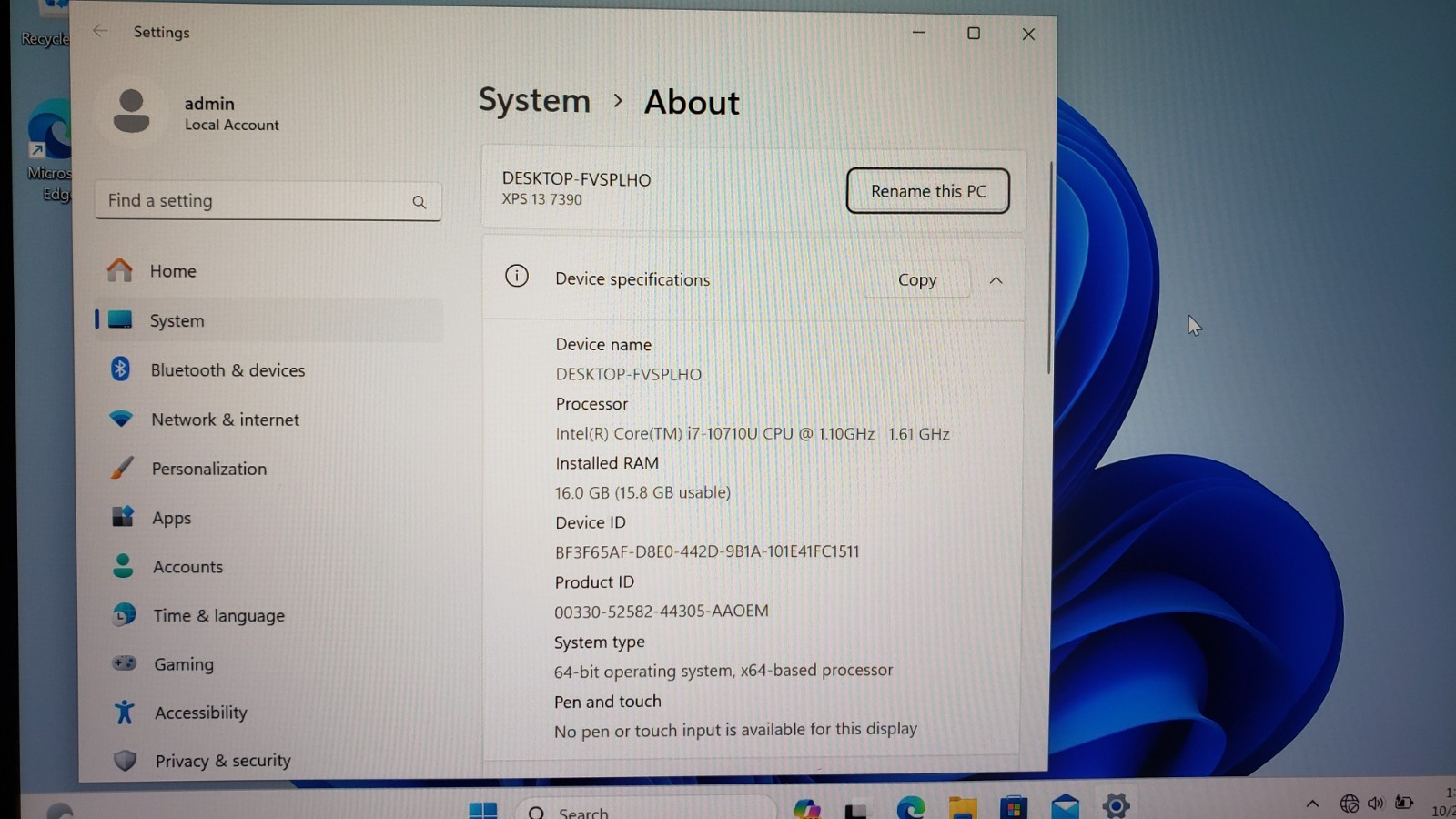Image resolution: width=1456 pixels, height=819 pixels.
Task: Open the admin account profile picture
Action: [132, 112]
